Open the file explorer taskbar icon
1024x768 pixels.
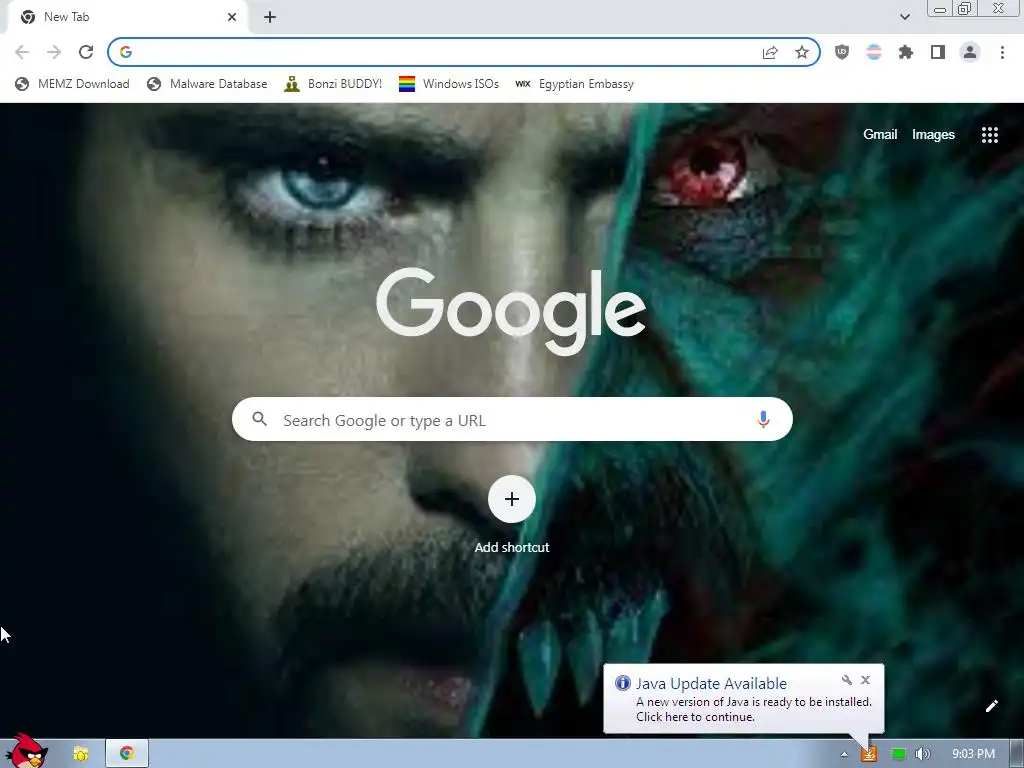point(80,754)
